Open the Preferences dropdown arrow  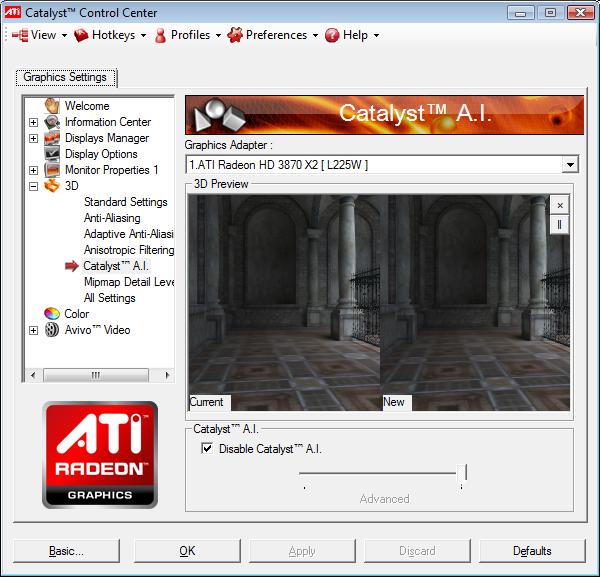(315, 36)
